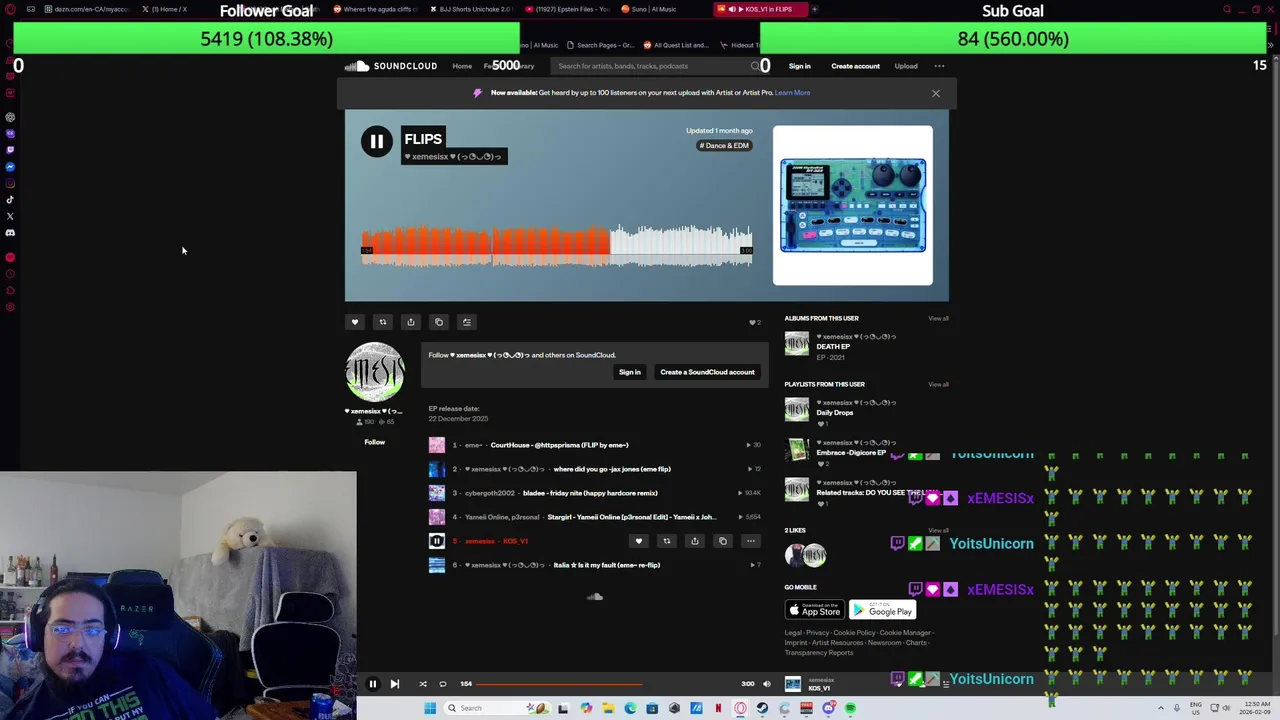Viewport: 1280px width, 720px height.
Task: Click Sign in in the SoundCloud header
Action: pos(800,66)
